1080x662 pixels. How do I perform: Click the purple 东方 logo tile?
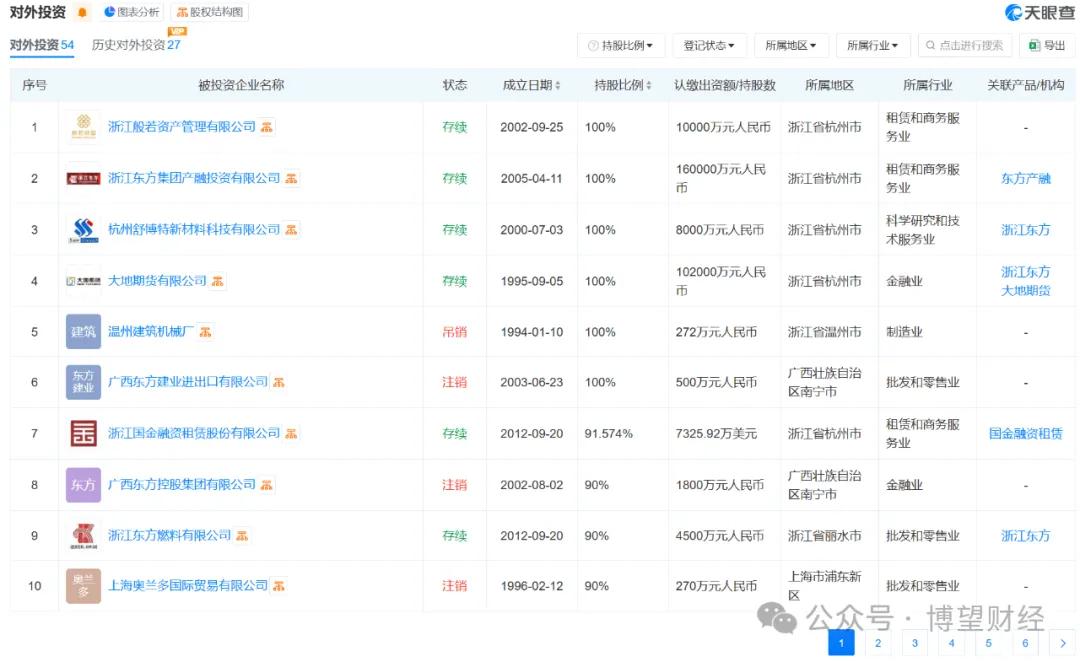pos(83,485)
